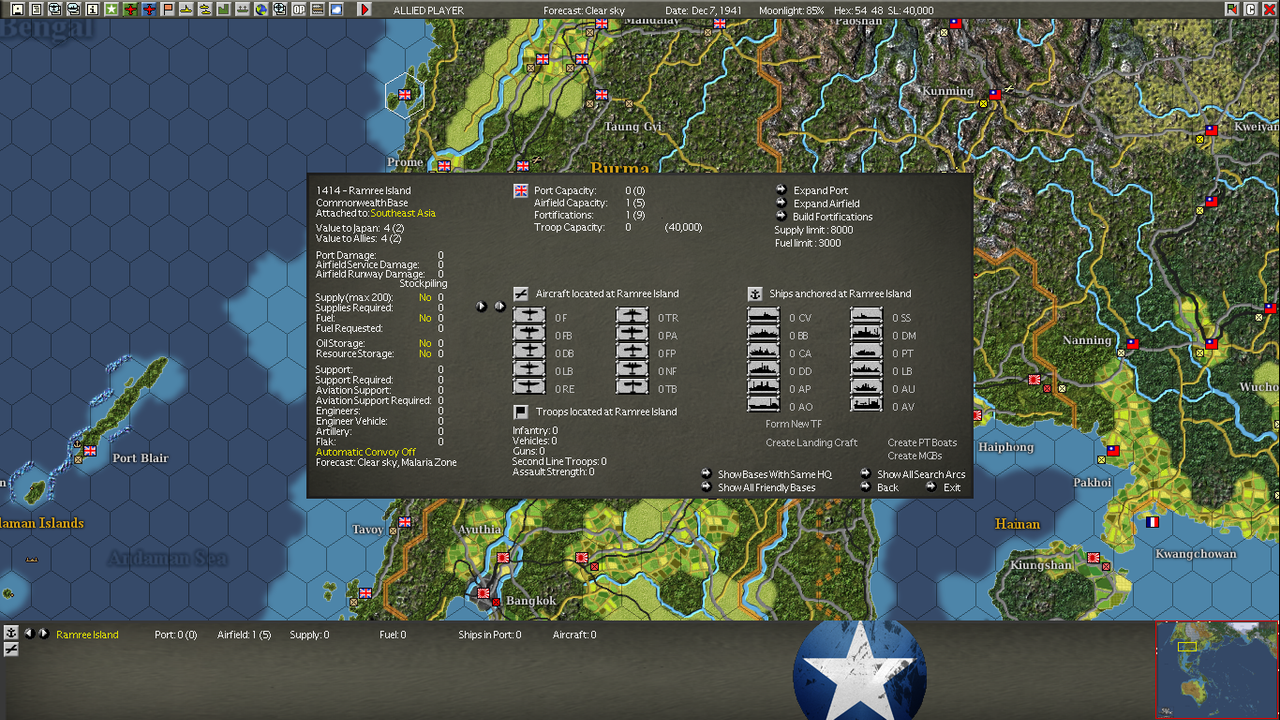
Task: Toggle Expand Airfield arrow button
Action: [x=782, y=203]
